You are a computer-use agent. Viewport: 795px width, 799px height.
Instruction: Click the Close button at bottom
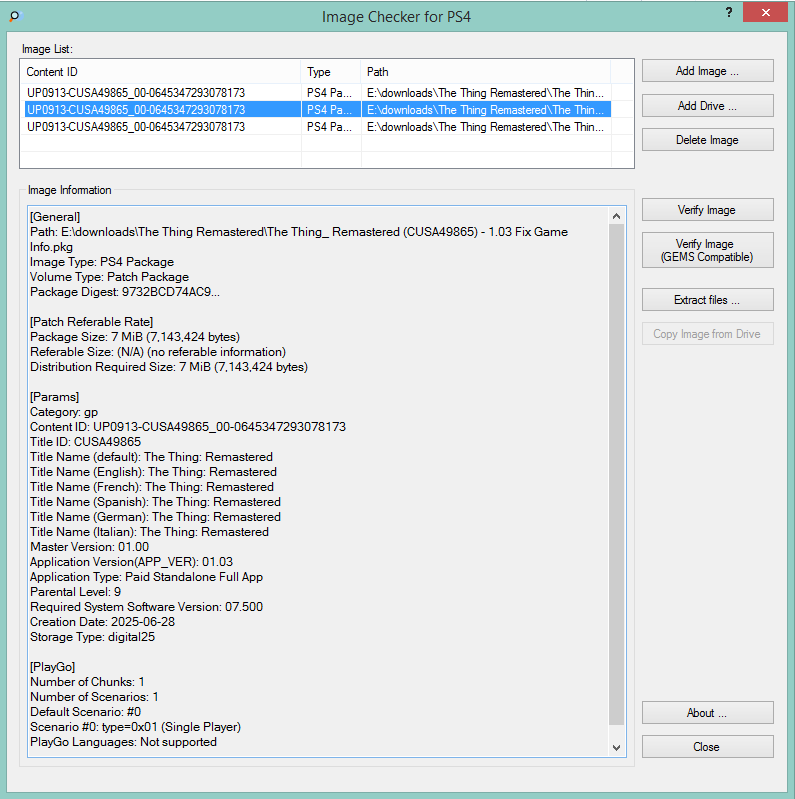tap(707, 747)
